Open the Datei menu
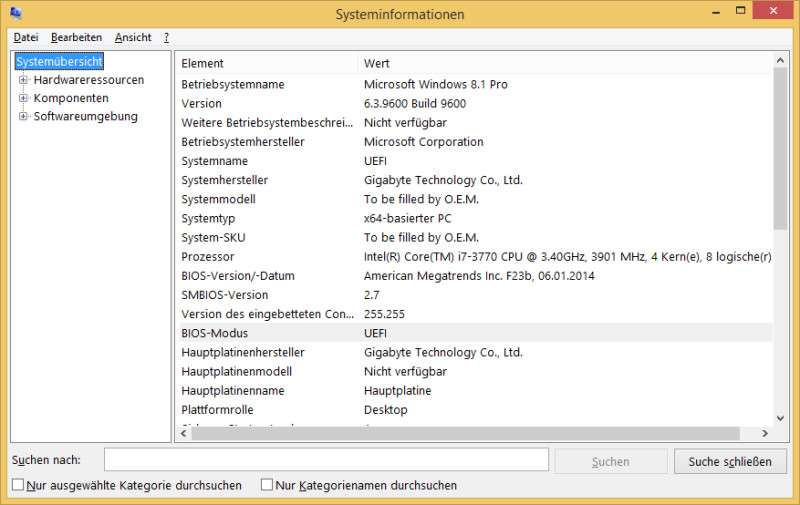The image size is (800, 505). tap(25, 37)
